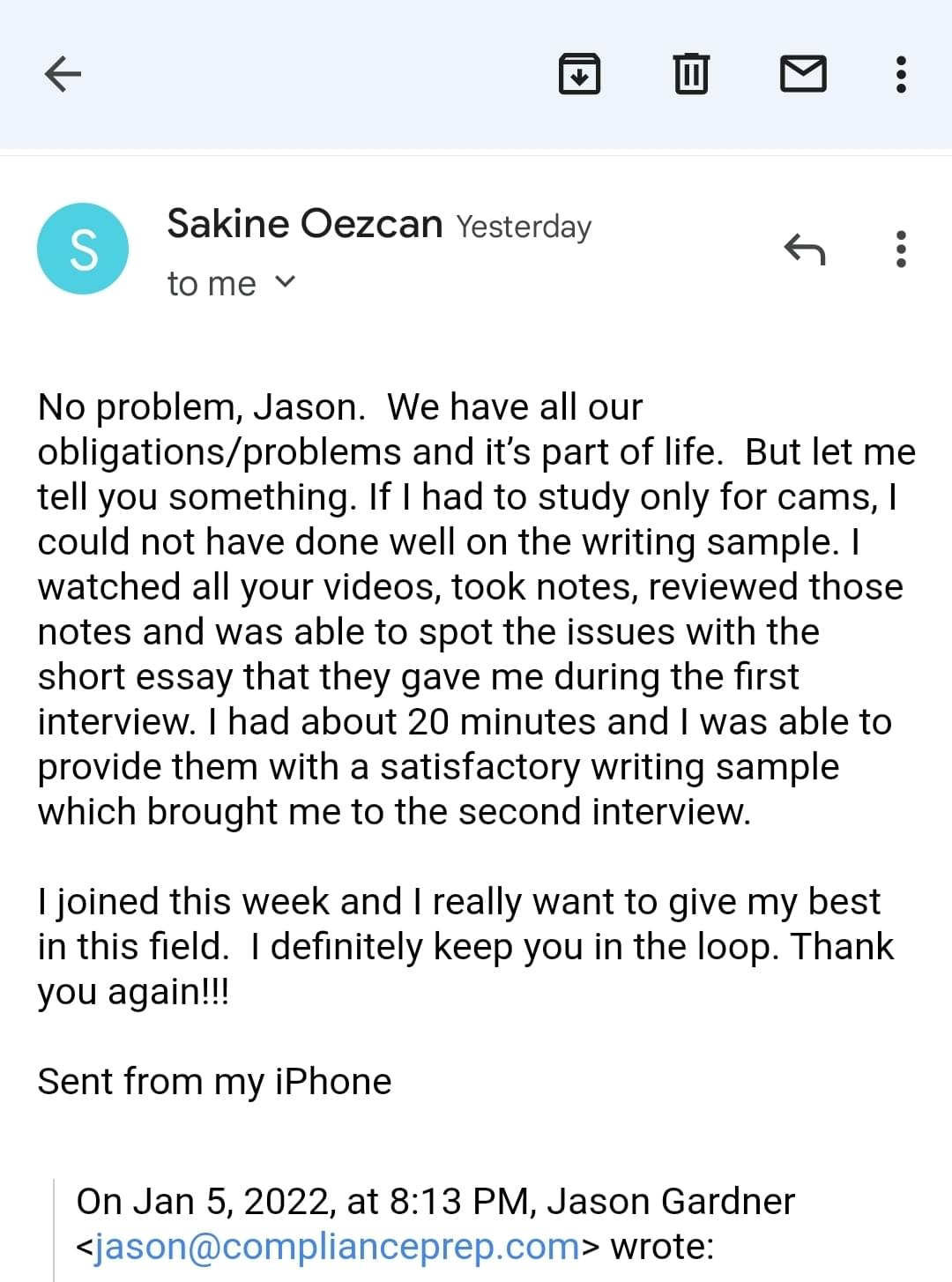Tap the 'Yesterday' timestamp
This screenshot has height=1282, width=952.
524,227
